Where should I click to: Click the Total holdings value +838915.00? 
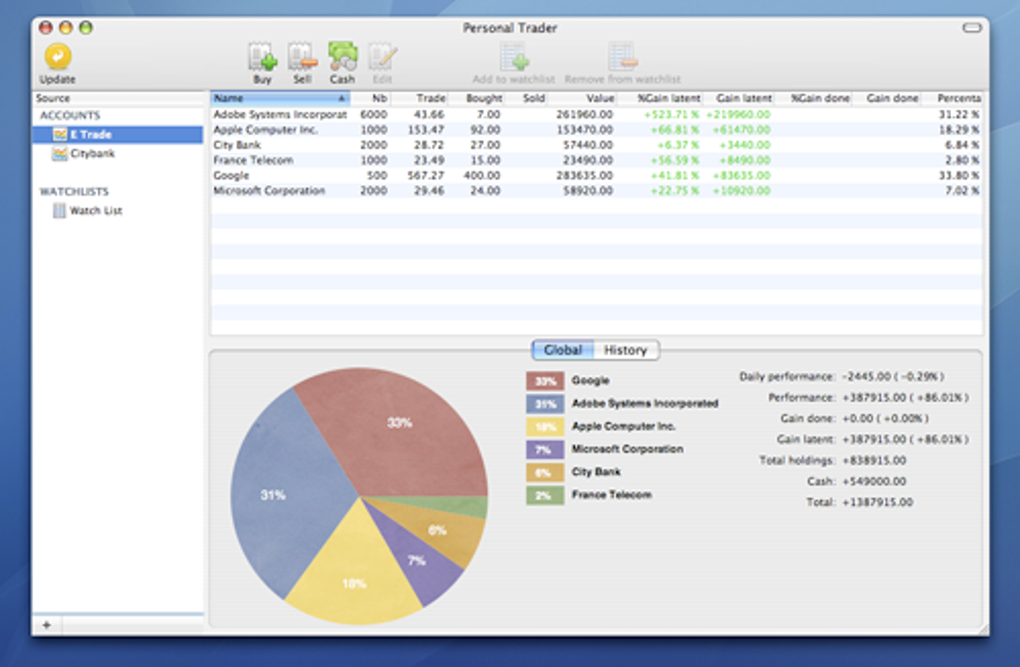coord(874,461)
